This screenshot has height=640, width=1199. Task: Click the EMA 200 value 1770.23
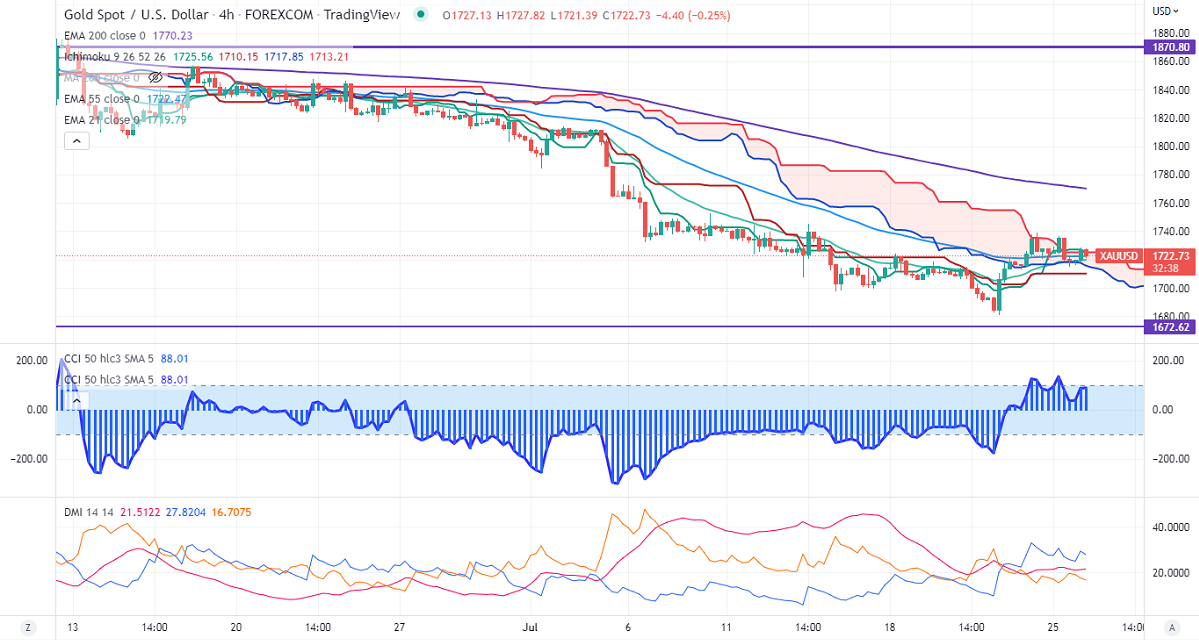tap(172, 35)
